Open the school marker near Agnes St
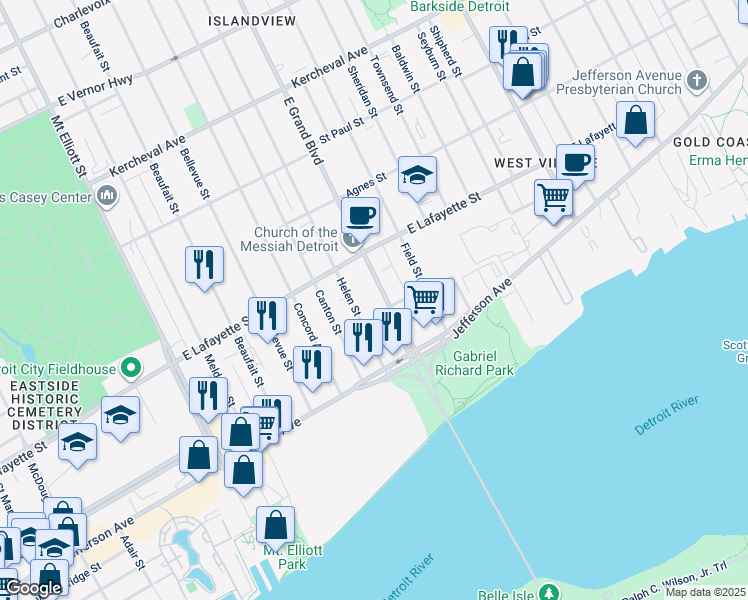The width and height of the screenshot is (748, 600). coord(417,175)
